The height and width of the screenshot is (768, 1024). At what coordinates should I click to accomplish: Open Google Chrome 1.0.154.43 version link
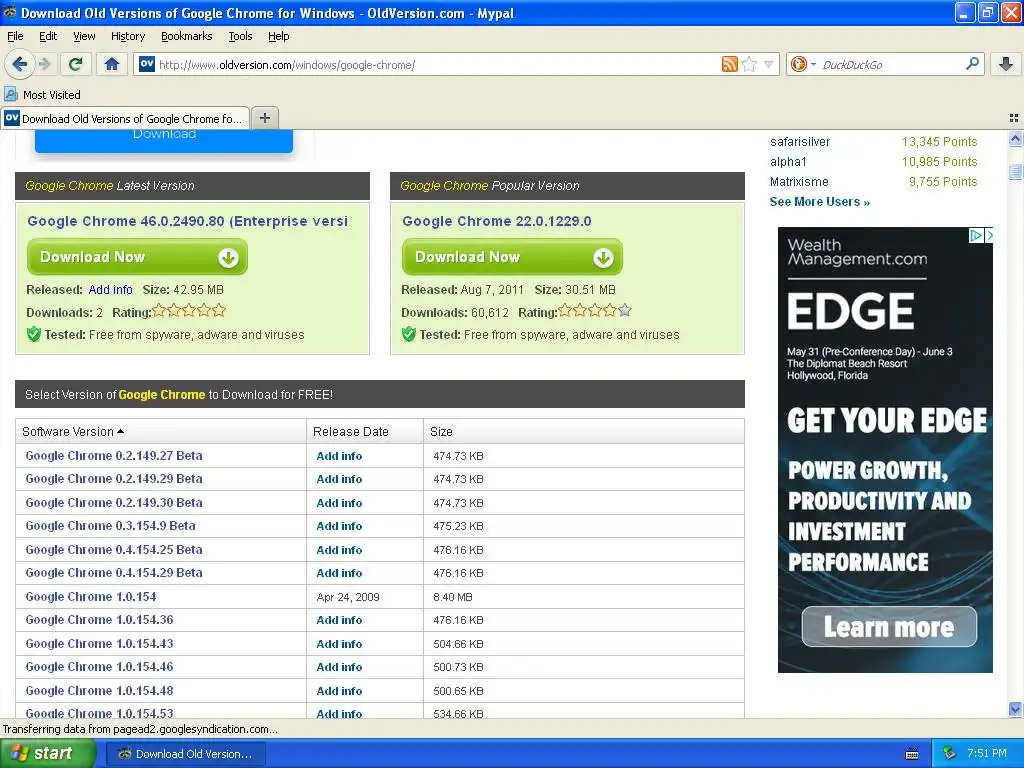click(x=99, y=643)
